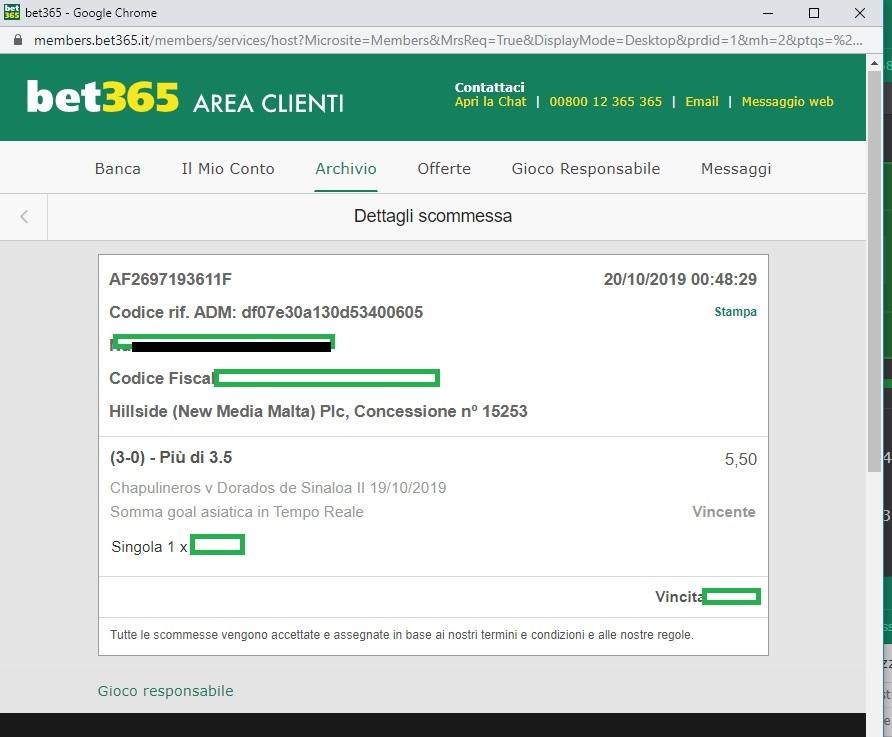Viewport: 892px width, 737px height.
Task: Click the (3-0) - Più di 3.5 selection
Action: pyautogui.click(x=171, y=457)
